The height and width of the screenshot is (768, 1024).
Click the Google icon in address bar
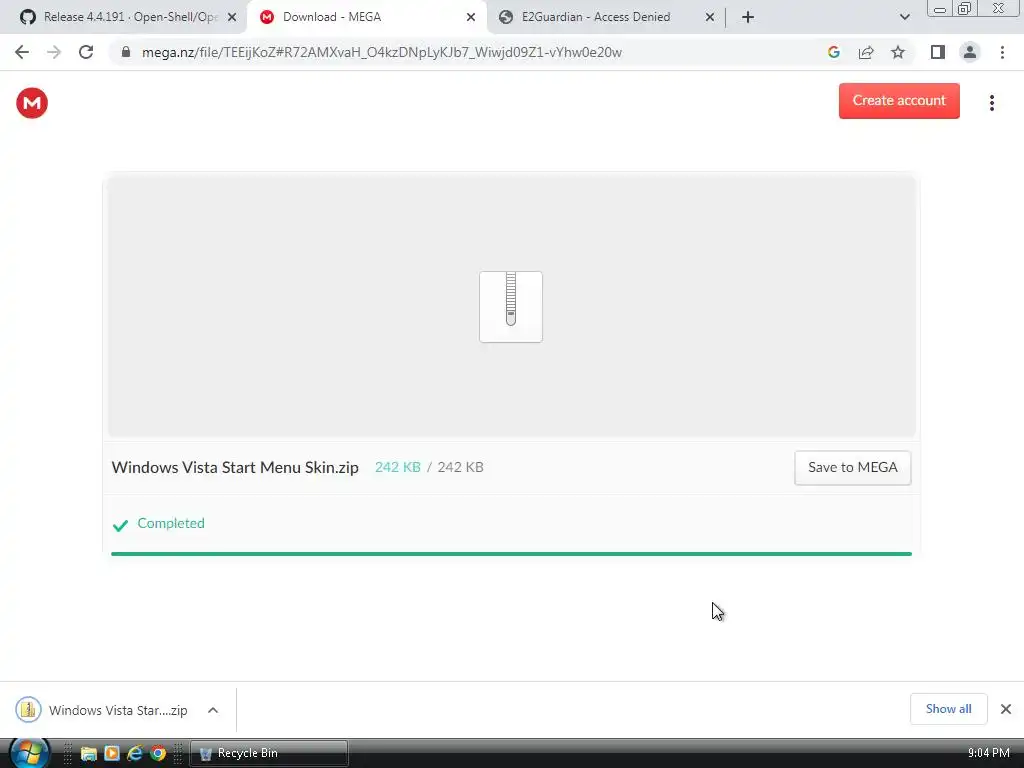(834, 52)
